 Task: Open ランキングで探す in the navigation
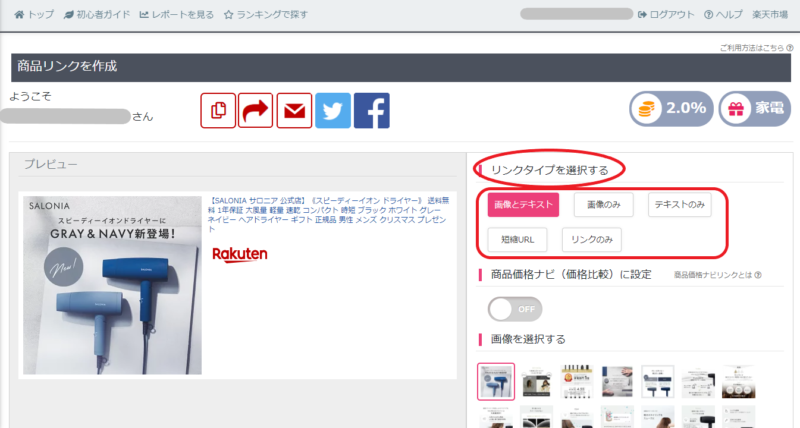266,14
